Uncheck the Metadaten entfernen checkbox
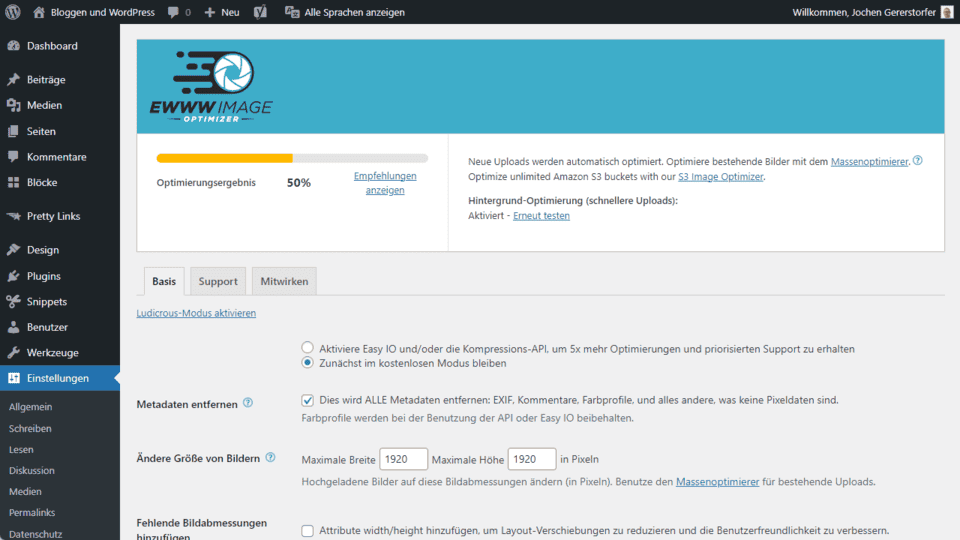Image resolution: width=960 pixels, height=540 pixels. pyautogui.click(x=308, y=400)
